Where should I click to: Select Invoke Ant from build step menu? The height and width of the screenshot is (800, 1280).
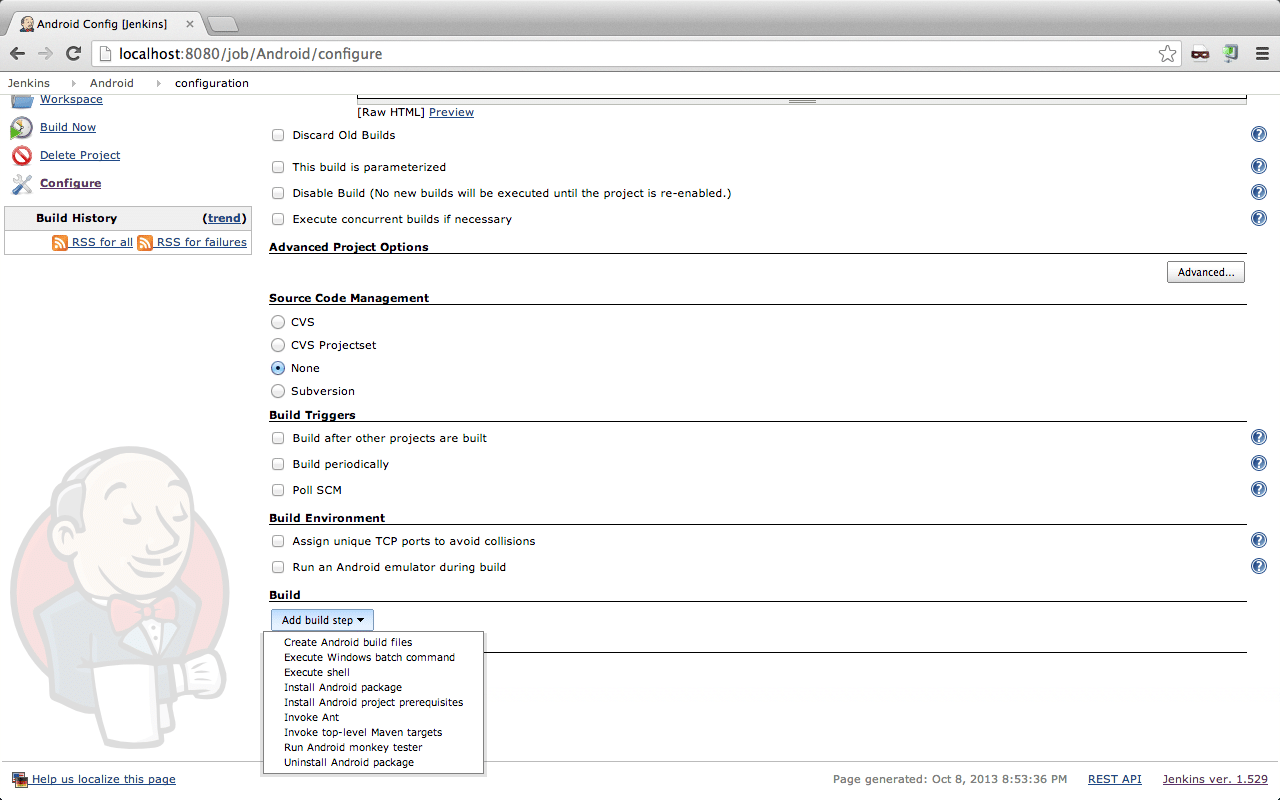[x=312, y=718]
